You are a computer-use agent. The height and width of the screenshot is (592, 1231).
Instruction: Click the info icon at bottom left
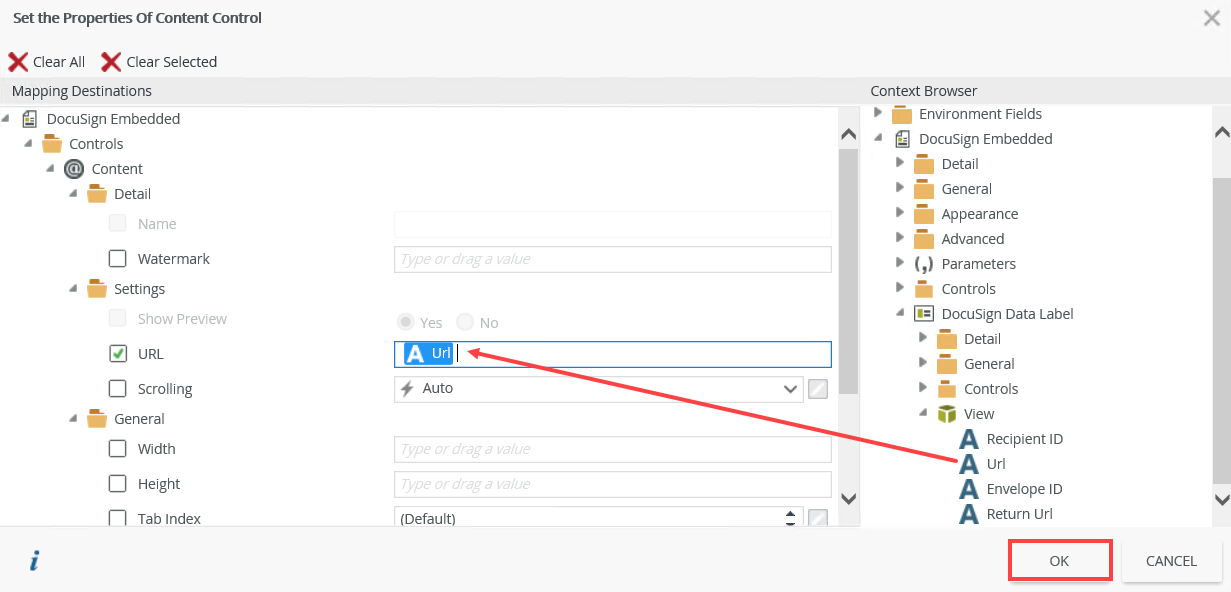(x=34, y=561)
